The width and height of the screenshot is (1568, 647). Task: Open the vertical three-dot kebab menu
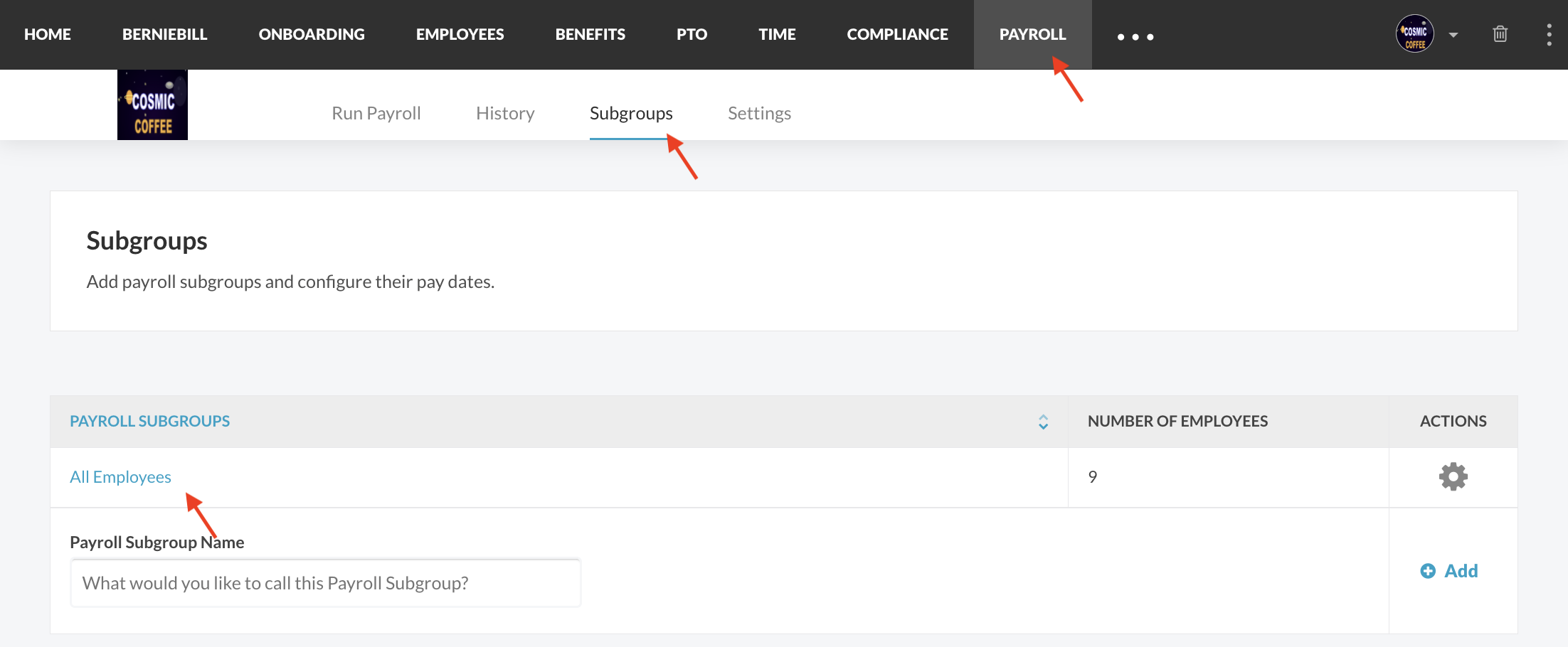pos(1549,34)
